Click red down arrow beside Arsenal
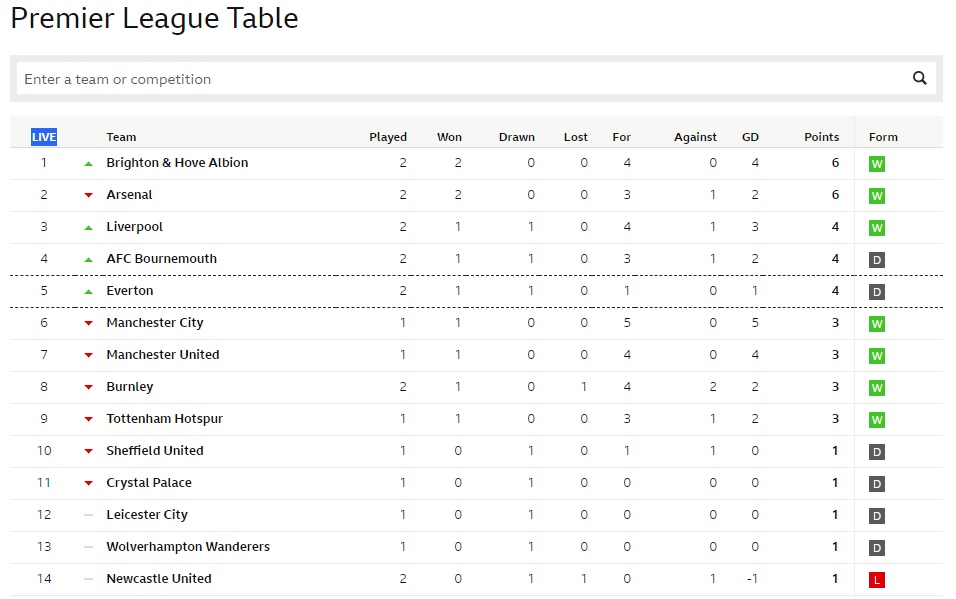 tap(88, 195)
